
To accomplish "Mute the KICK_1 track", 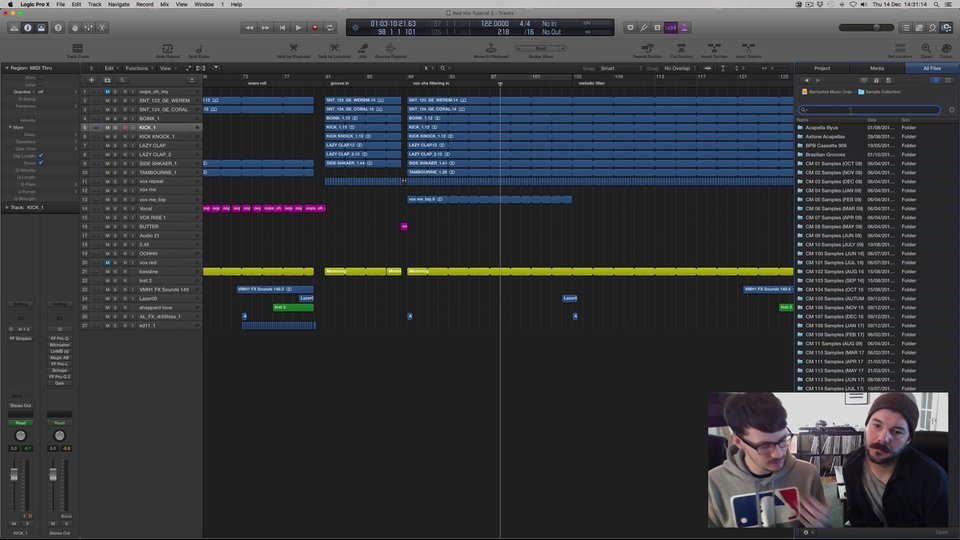I will pos(107,127).
